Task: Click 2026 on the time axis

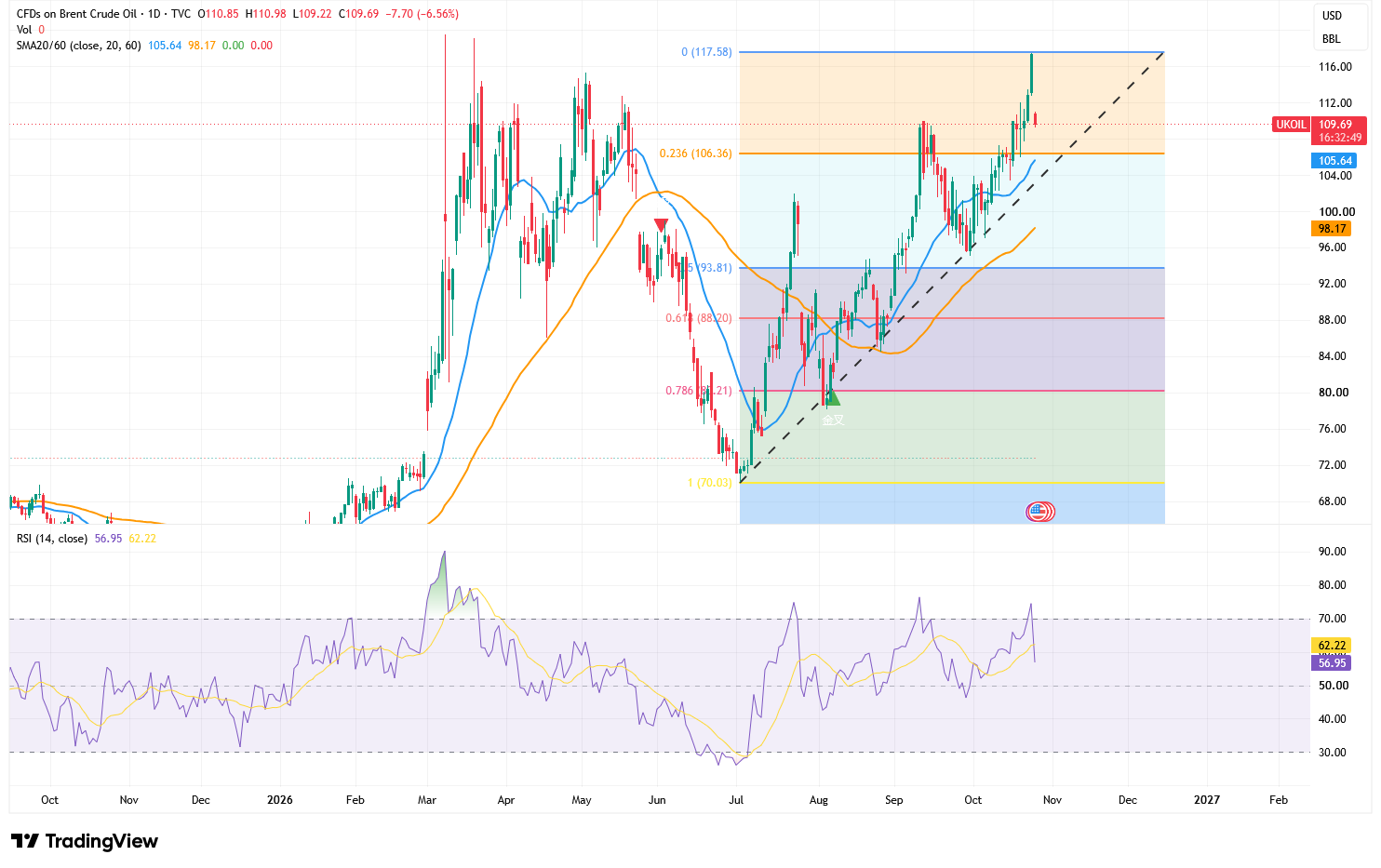Action: coord(279,800)
